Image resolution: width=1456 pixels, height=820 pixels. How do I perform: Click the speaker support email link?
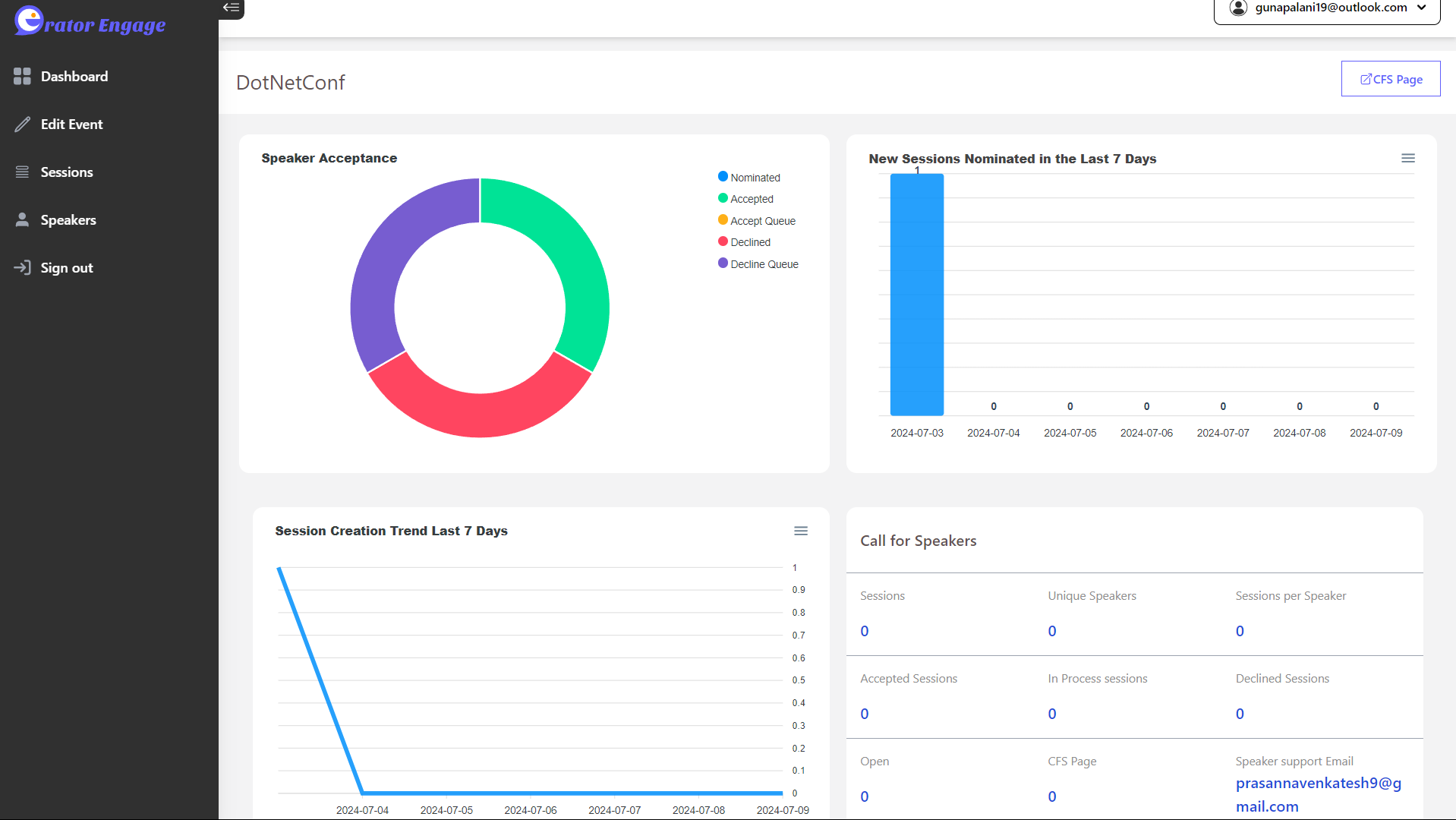pos(1318,794)
